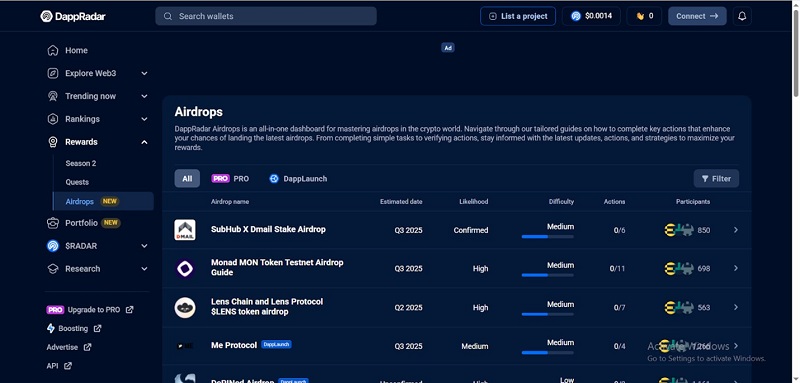Click the Me Protocol airdrop logo

(x=185, y=346)
